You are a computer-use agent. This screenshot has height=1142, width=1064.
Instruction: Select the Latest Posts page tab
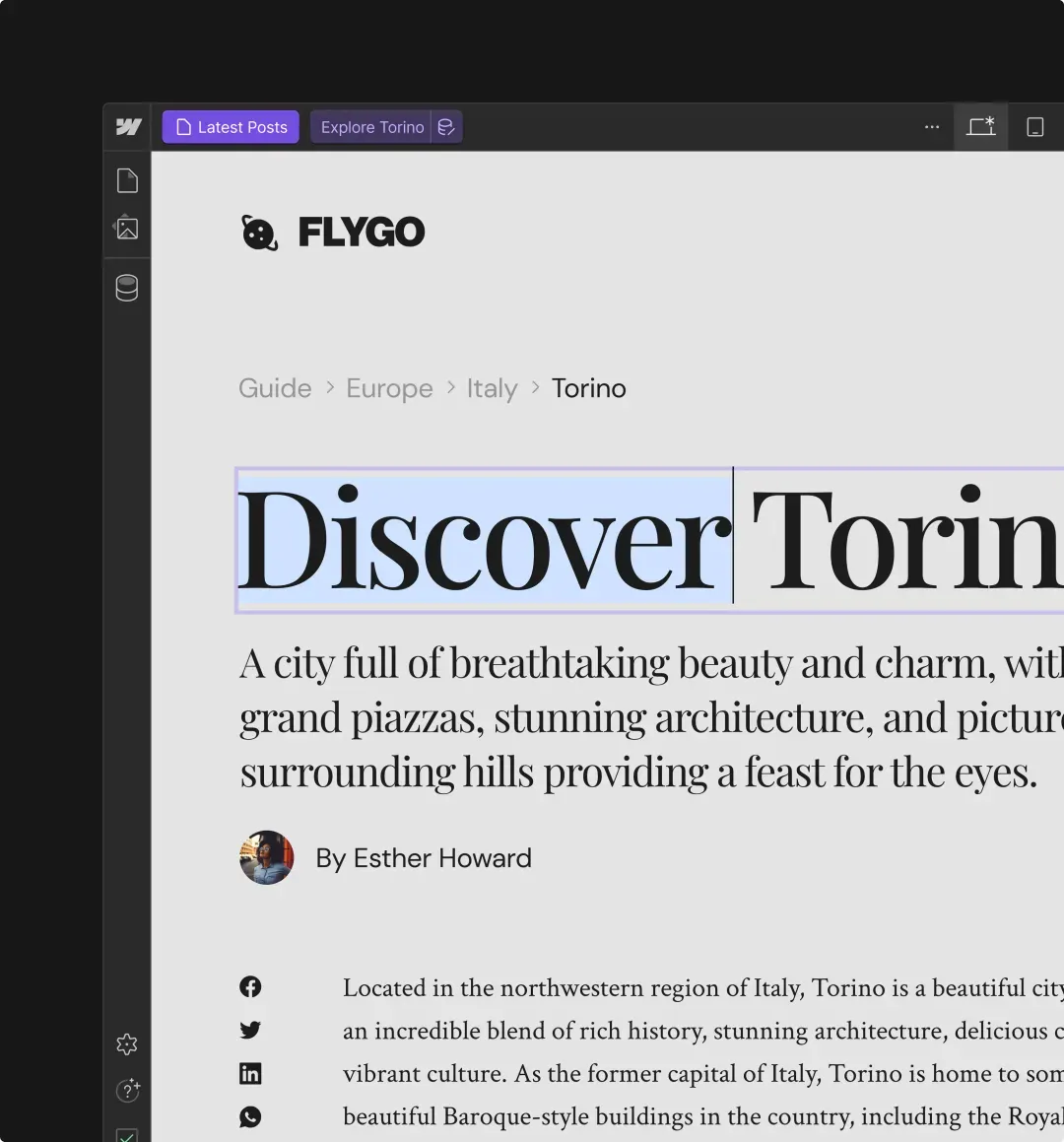[x=231, y=127]
